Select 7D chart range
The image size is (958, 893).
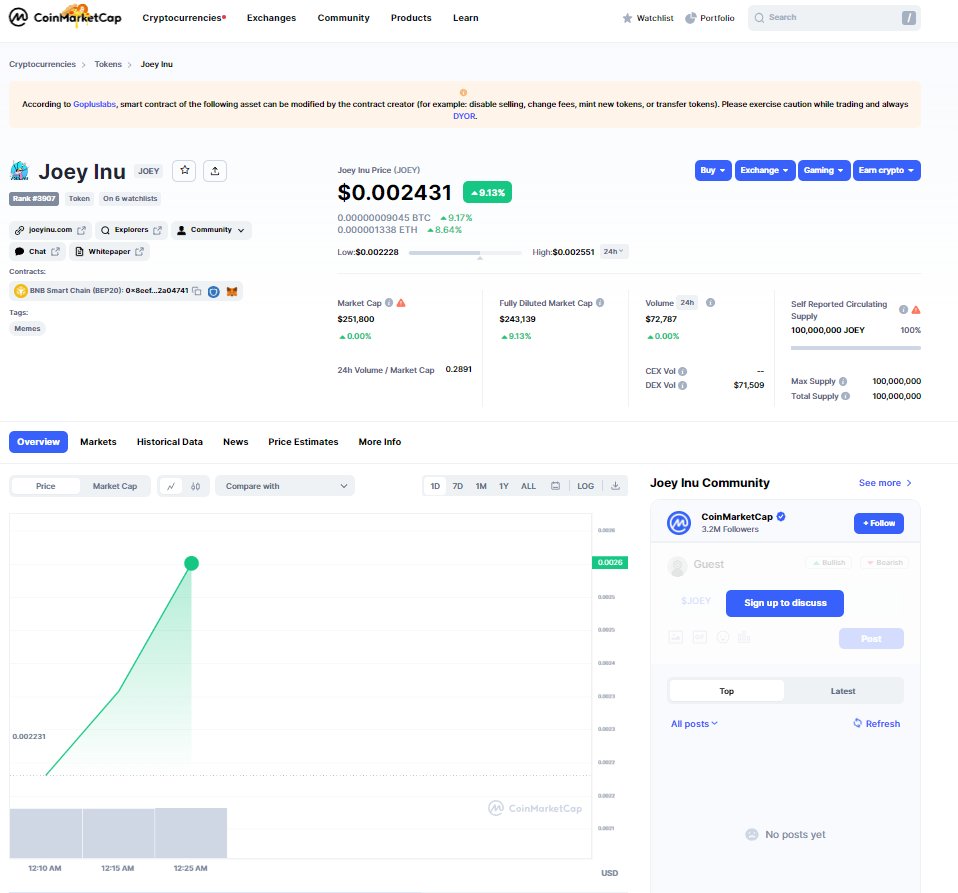[x=458, y=486]
